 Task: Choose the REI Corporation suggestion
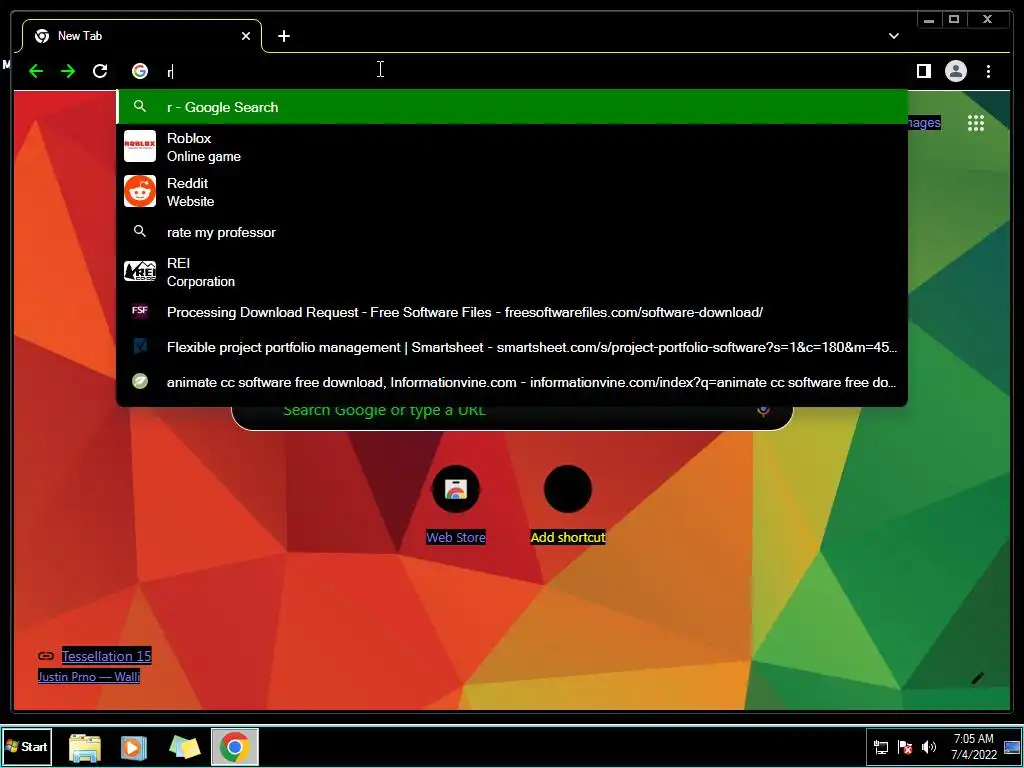(x=512, y=272)
